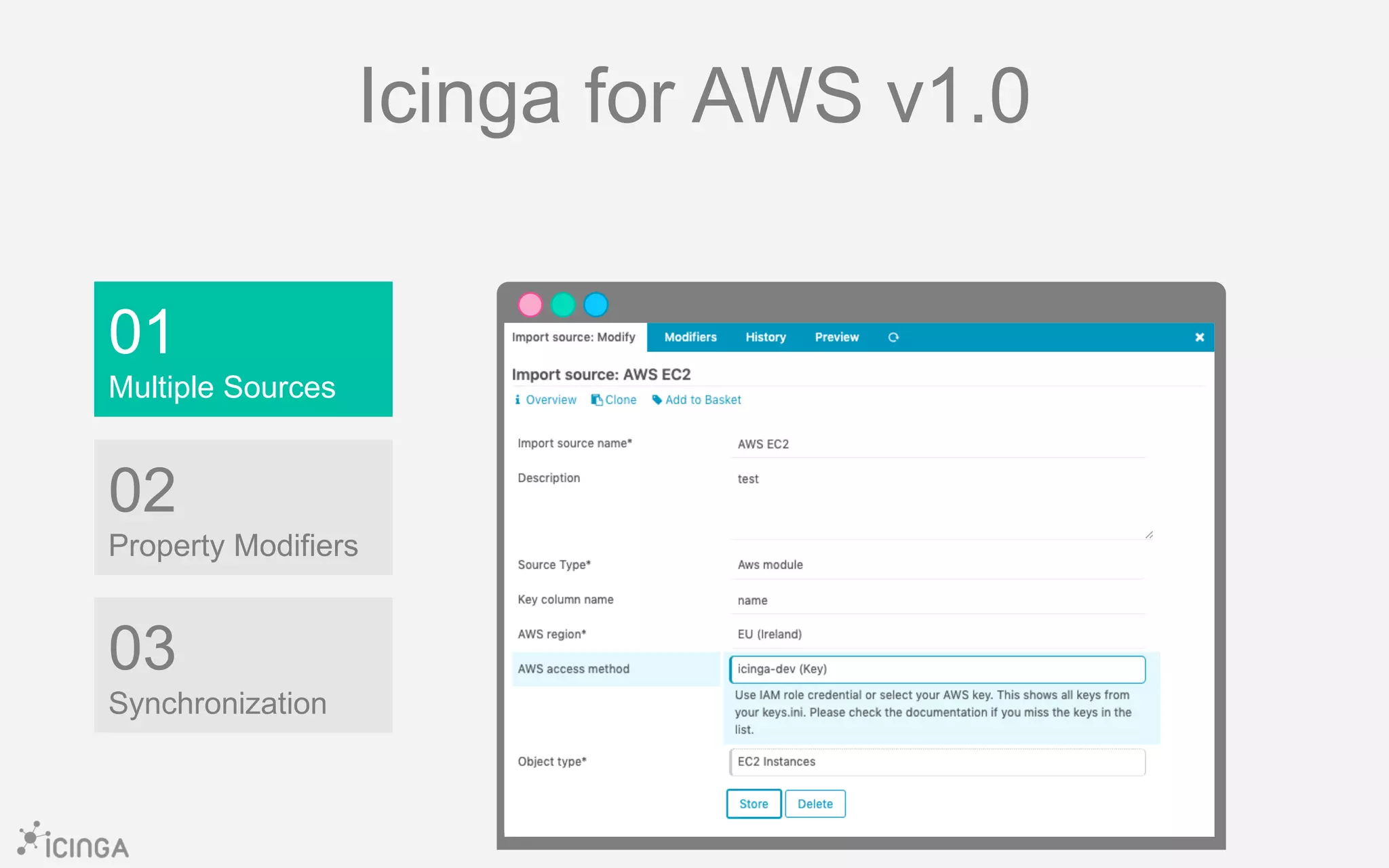Switch to the Preview tab
The width and height of the screenshot is (1389, 868).
tap(837, 337)
